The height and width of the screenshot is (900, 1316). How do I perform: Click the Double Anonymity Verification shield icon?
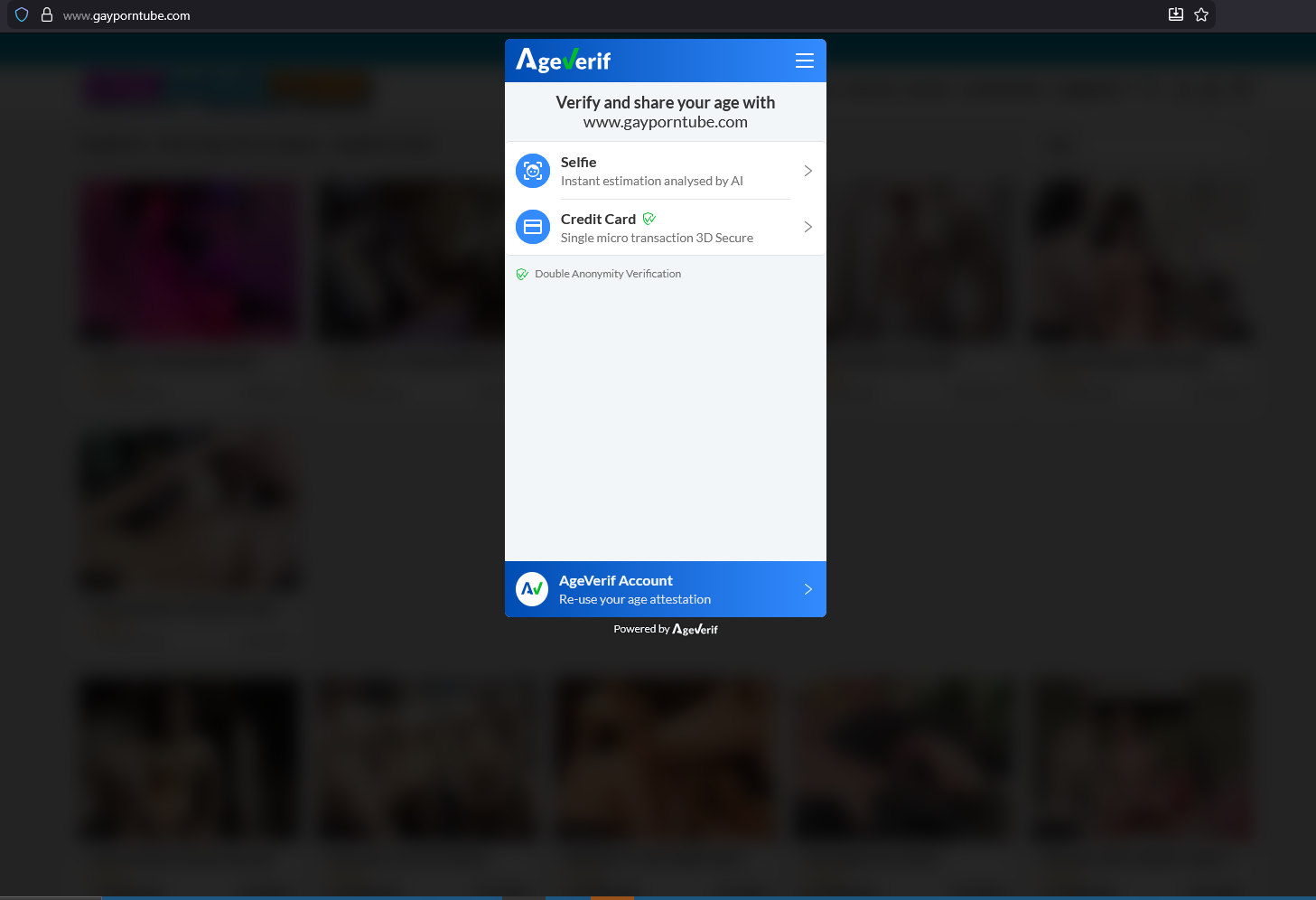click(x=522, y=274)
